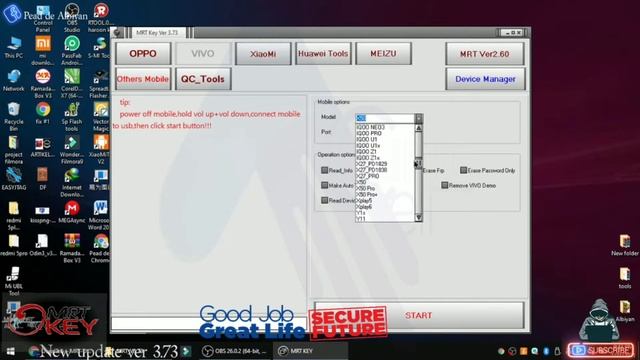Enable the Read_Info checkbox
The width and height of the screenshot is (640, 360).
click(324, 170)
